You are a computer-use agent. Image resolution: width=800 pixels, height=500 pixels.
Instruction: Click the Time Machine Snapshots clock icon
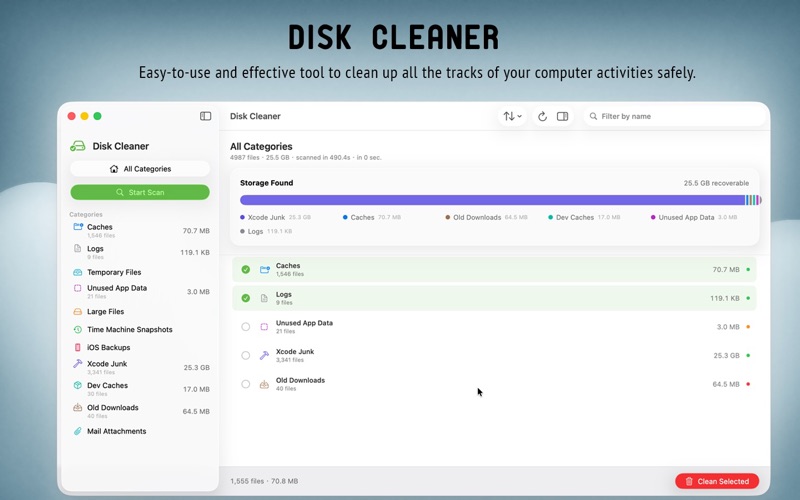tap(78, 330)
